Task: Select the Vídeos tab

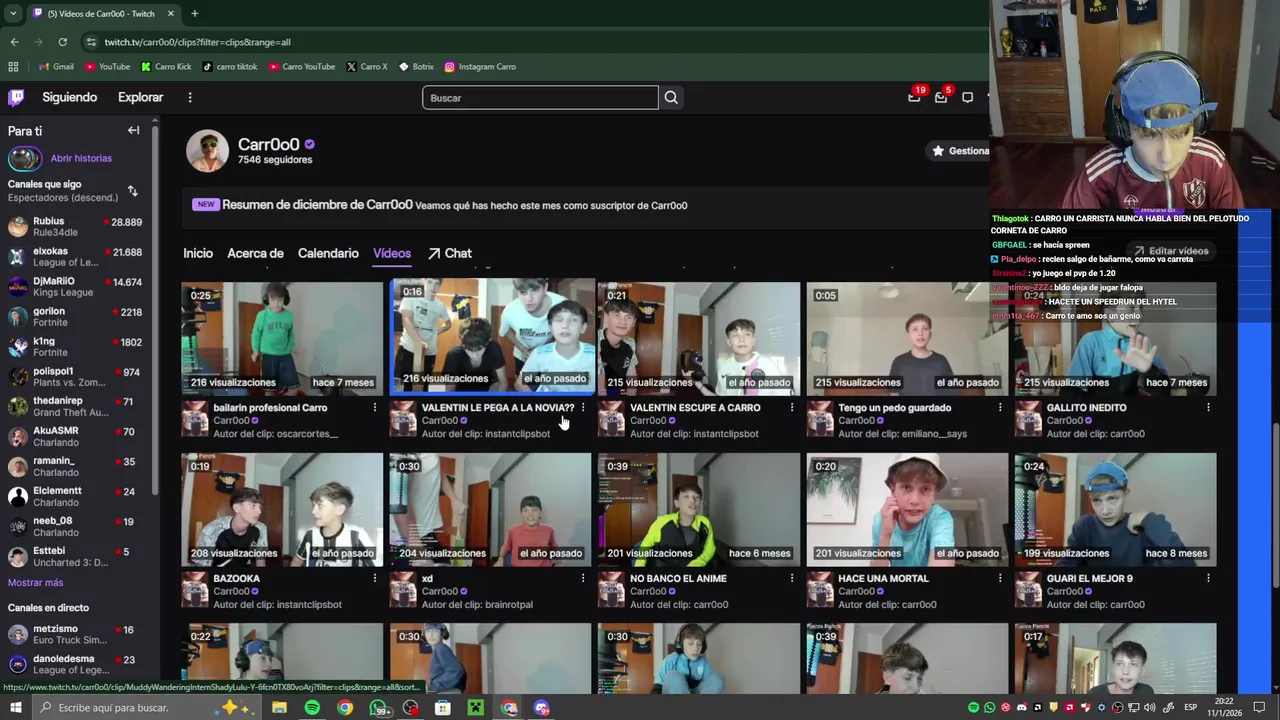Action: coord(392,254)
